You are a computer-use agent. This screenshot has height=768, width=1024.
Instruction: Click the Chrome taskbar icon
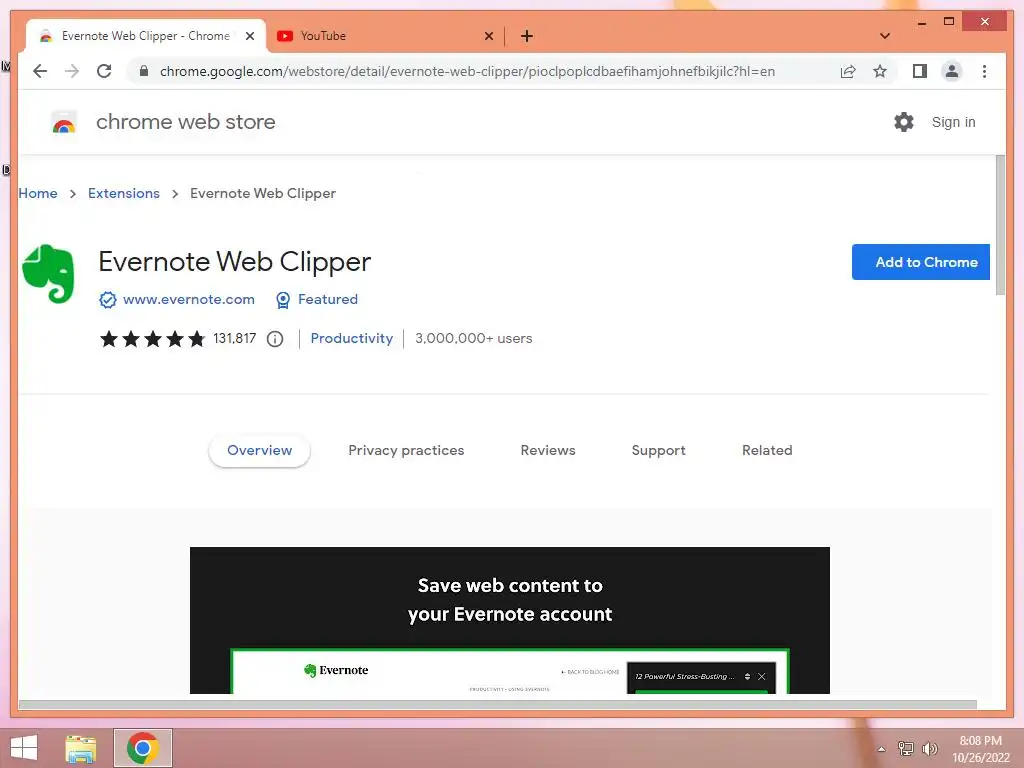143,748
